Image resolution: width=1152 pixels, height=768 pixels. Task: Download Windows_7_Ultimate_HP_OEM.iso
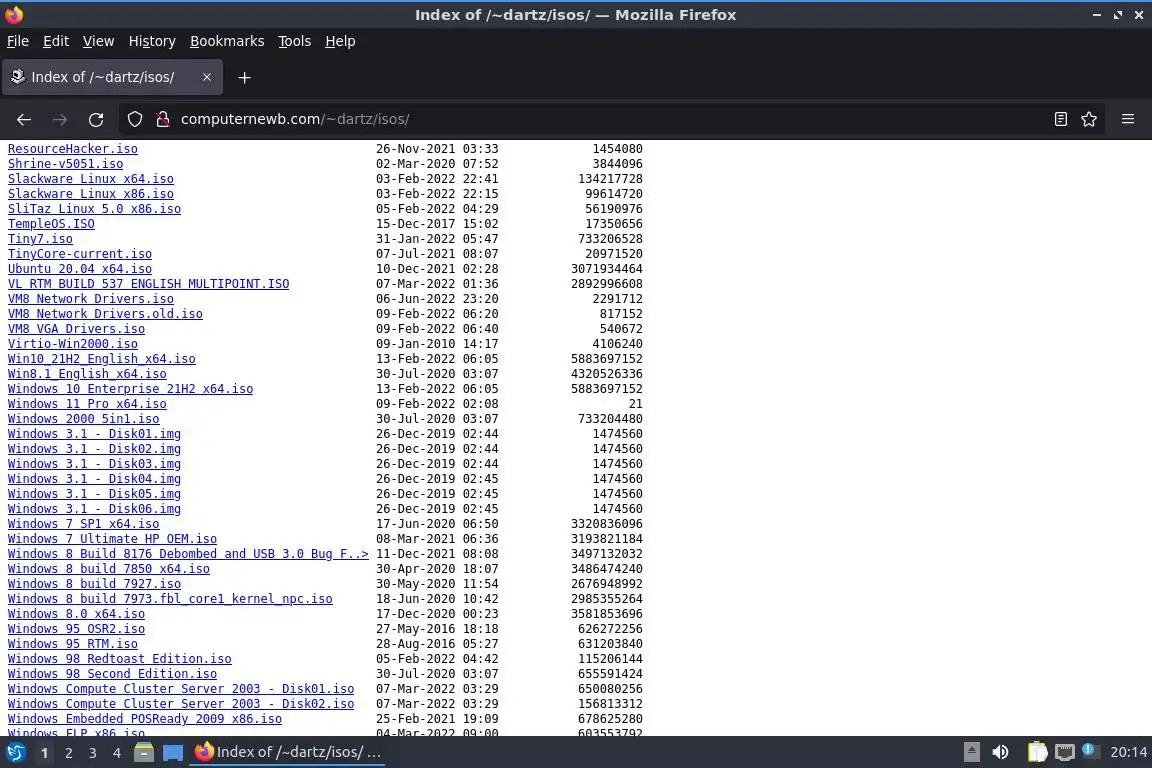112,539
